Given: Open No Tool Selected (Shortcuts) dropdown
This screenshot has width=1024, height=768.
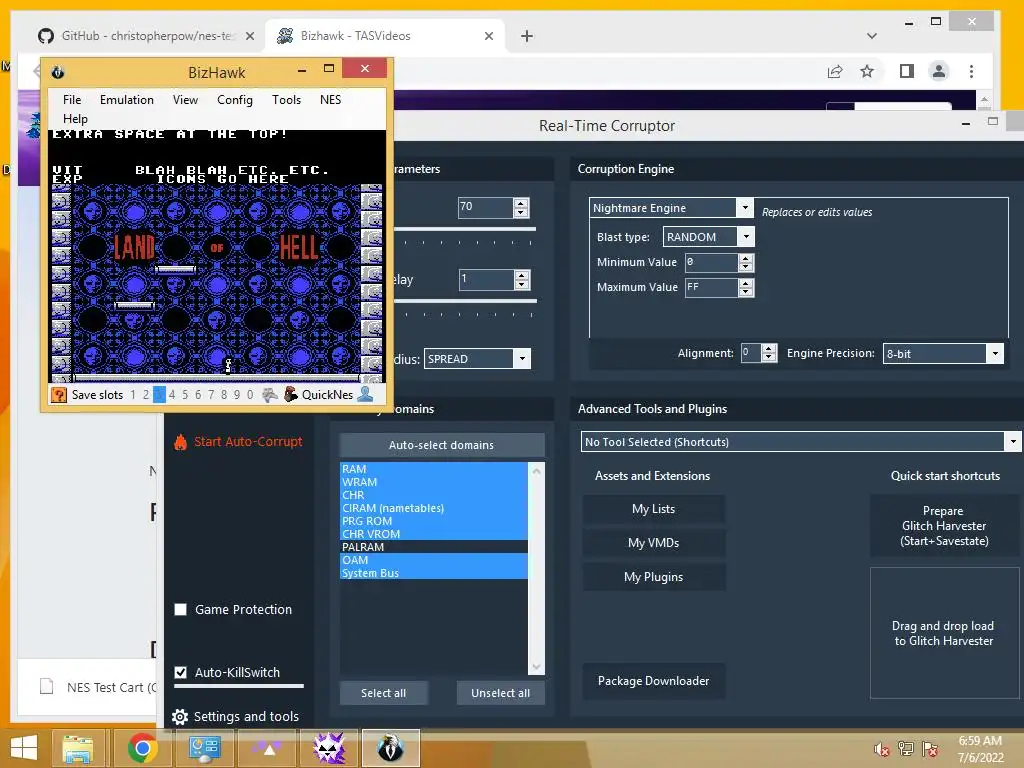Looking at the screenshot, I should tap(1012, 441).
